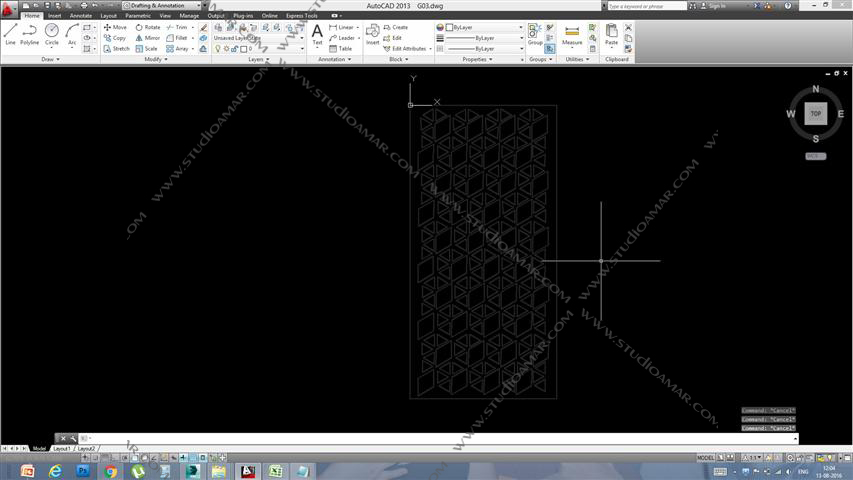Screen dimensions: 853x480
Task: Expand the Draw panel
Action: click(51, 59)
